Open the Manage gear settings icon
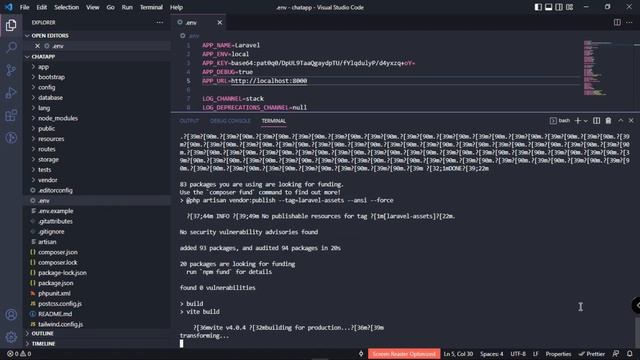640x360 pixels. coord(11,337)
